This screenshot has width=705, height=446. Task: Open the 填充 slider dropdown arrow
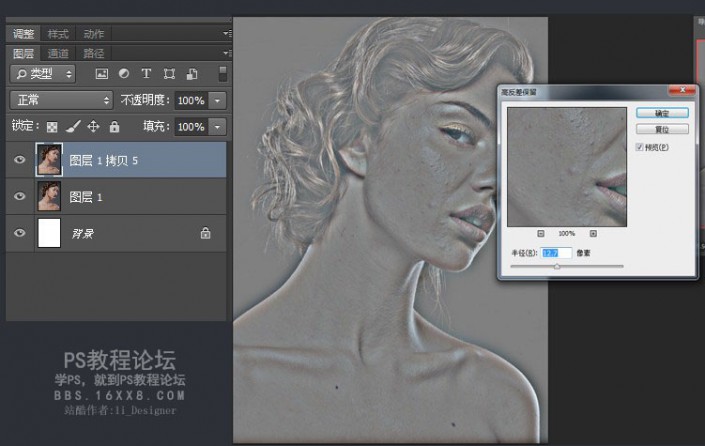[217, 127]
